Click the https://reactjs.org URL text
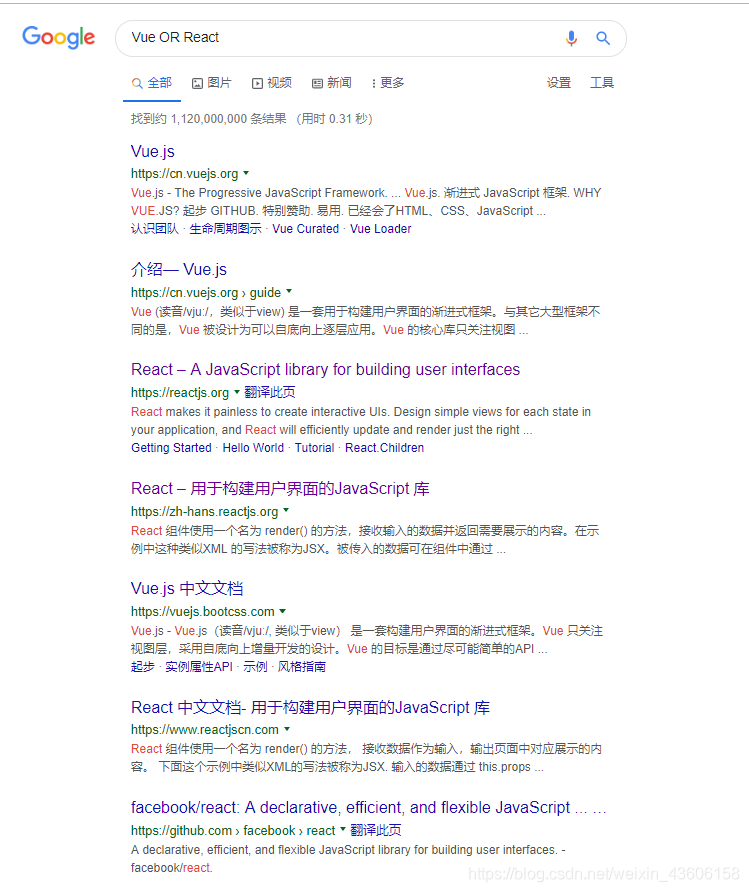The width and height of the screenshot is (749, 892). point(180,393)
